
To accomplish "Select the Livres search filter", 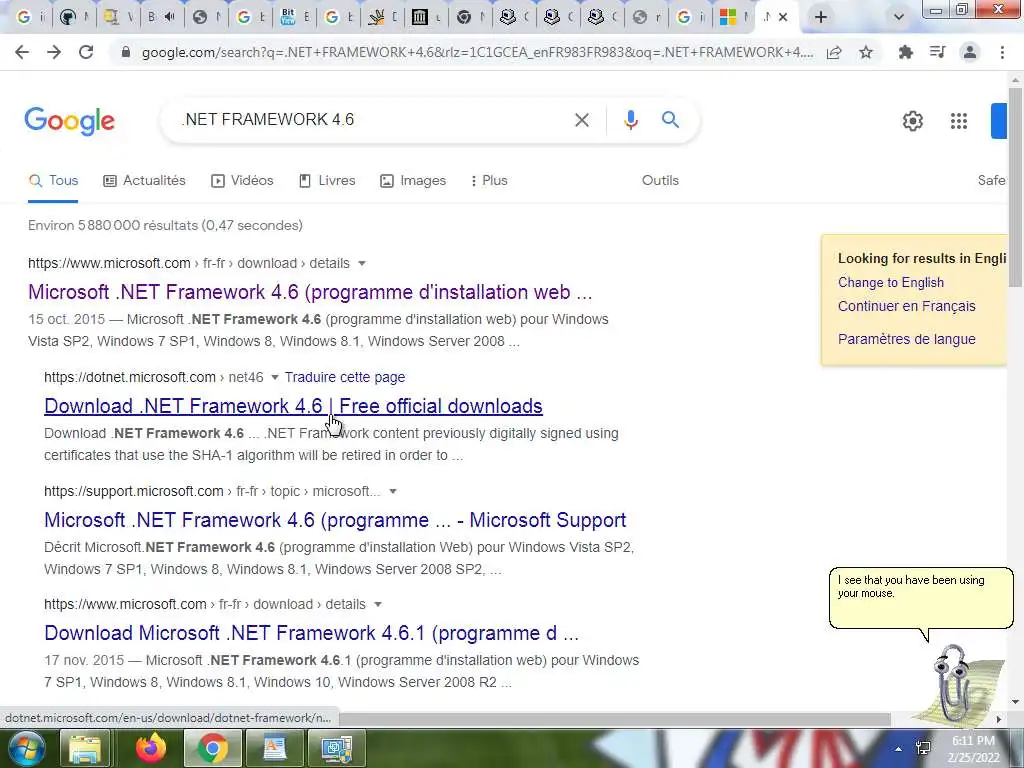I will point(327,181).
